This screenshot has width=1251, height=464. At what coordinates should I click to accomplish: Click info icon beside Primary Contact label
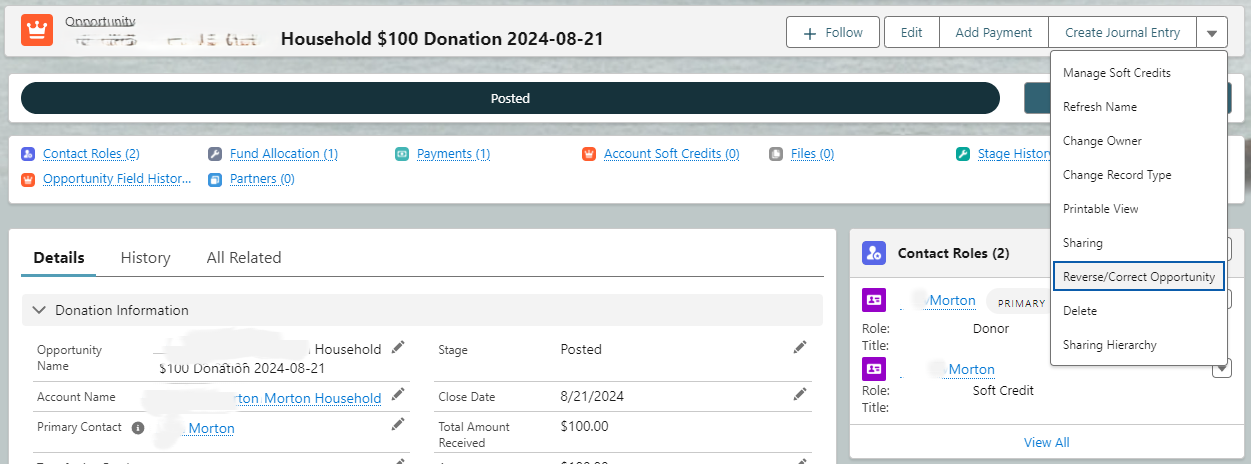(x=138, y=428)
